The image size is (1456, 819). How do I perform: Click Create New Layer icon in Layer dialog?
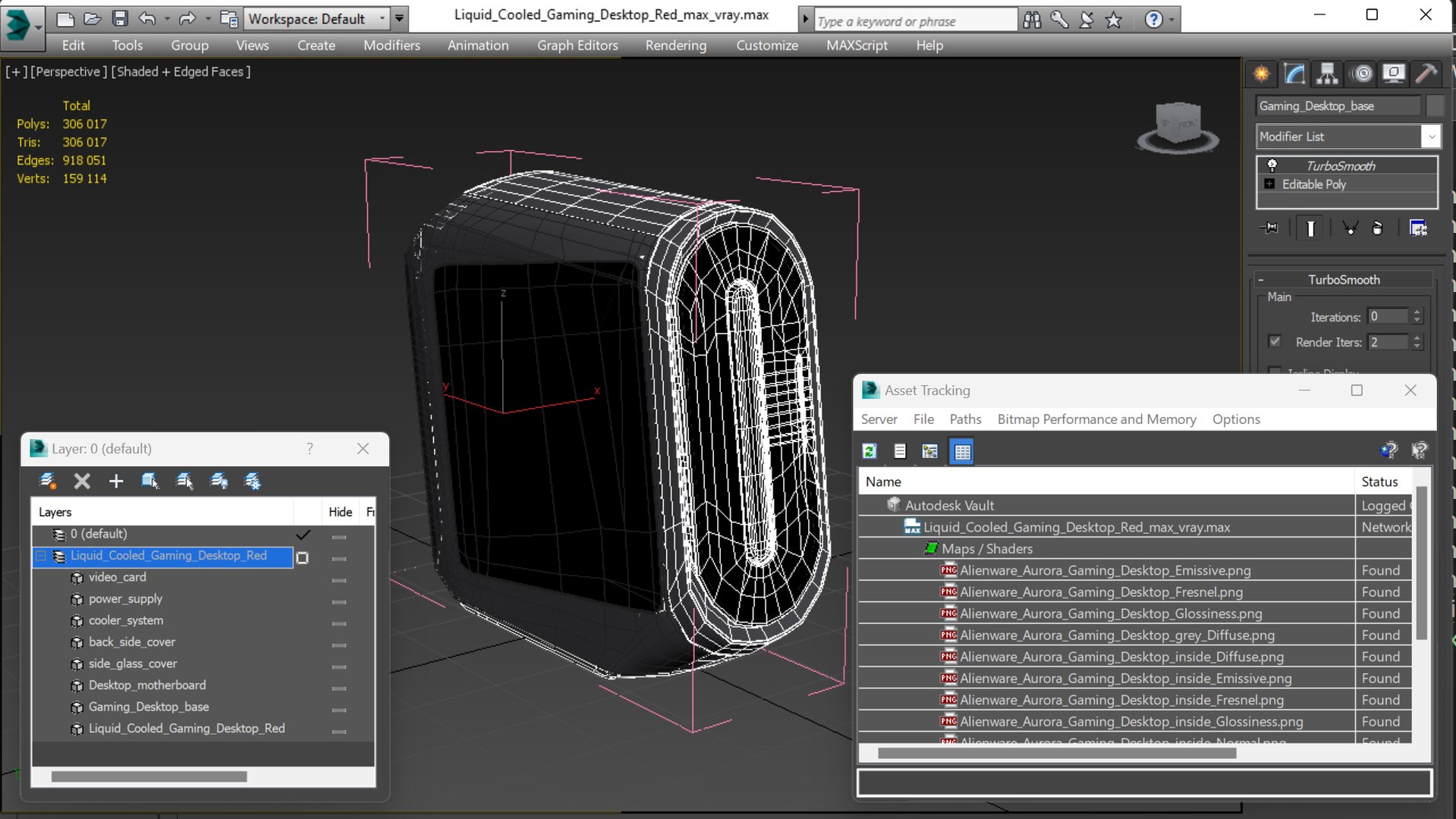click(x=48, y=481)
